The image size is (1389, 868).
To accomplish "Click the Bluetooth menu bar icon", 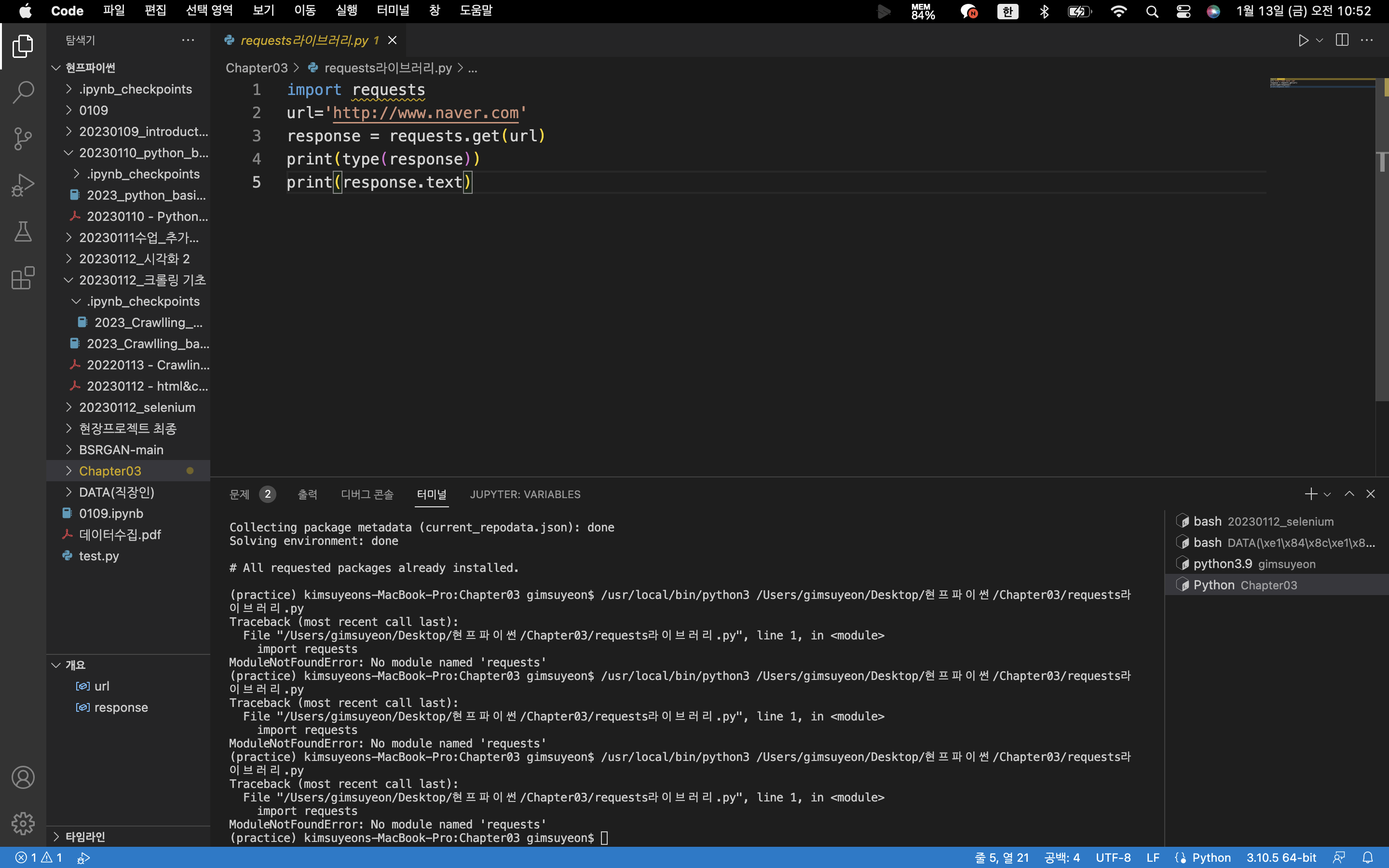I will point(1044,12).
